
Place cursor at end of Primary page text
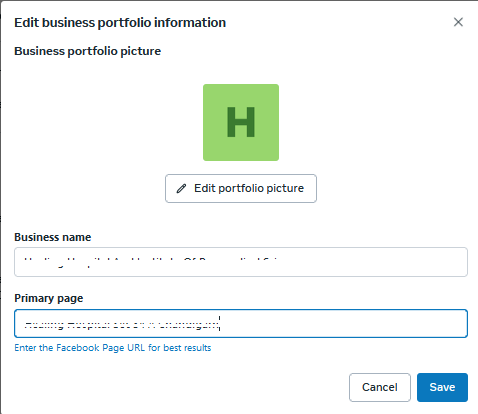click(x=219, y=324)
